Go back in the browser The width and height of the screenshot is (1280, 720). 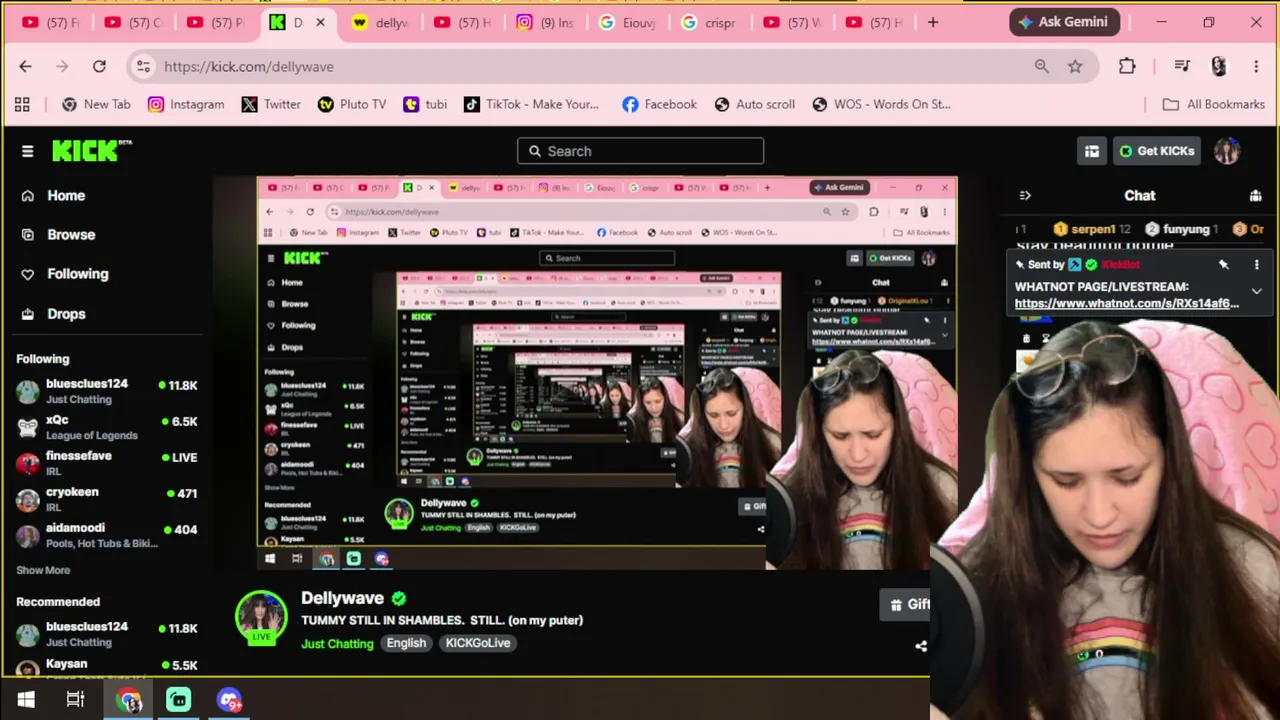[x=25, y=66]
